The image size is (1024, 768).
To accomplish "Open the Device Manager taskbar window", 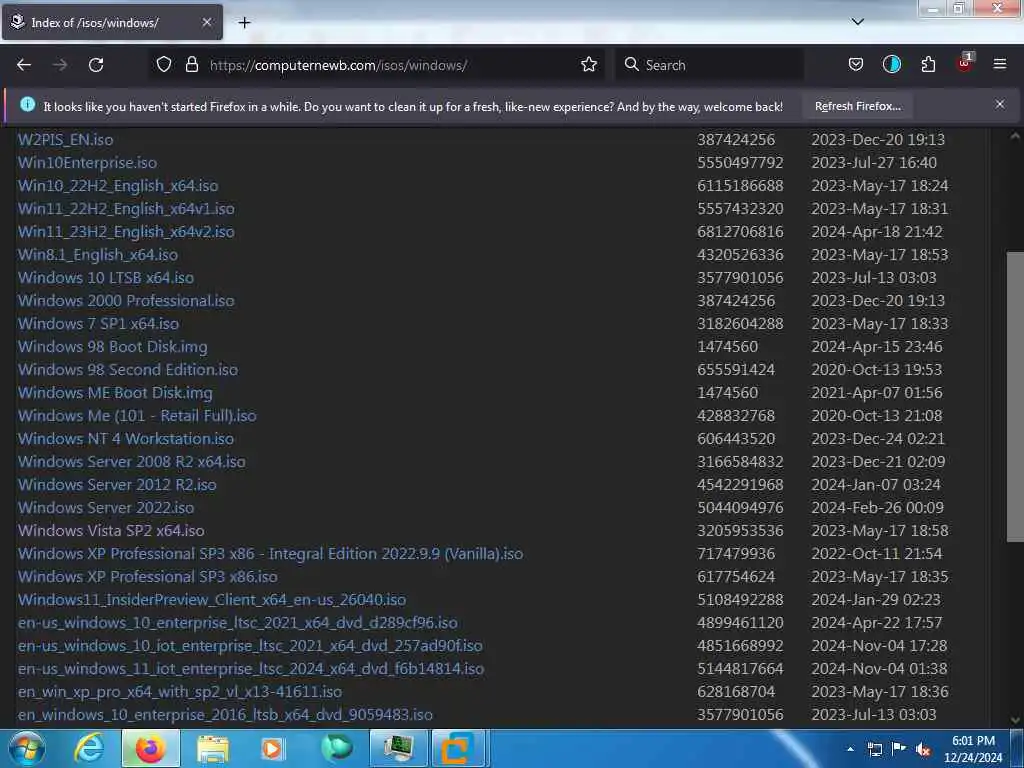I will [x=398, y=748].
